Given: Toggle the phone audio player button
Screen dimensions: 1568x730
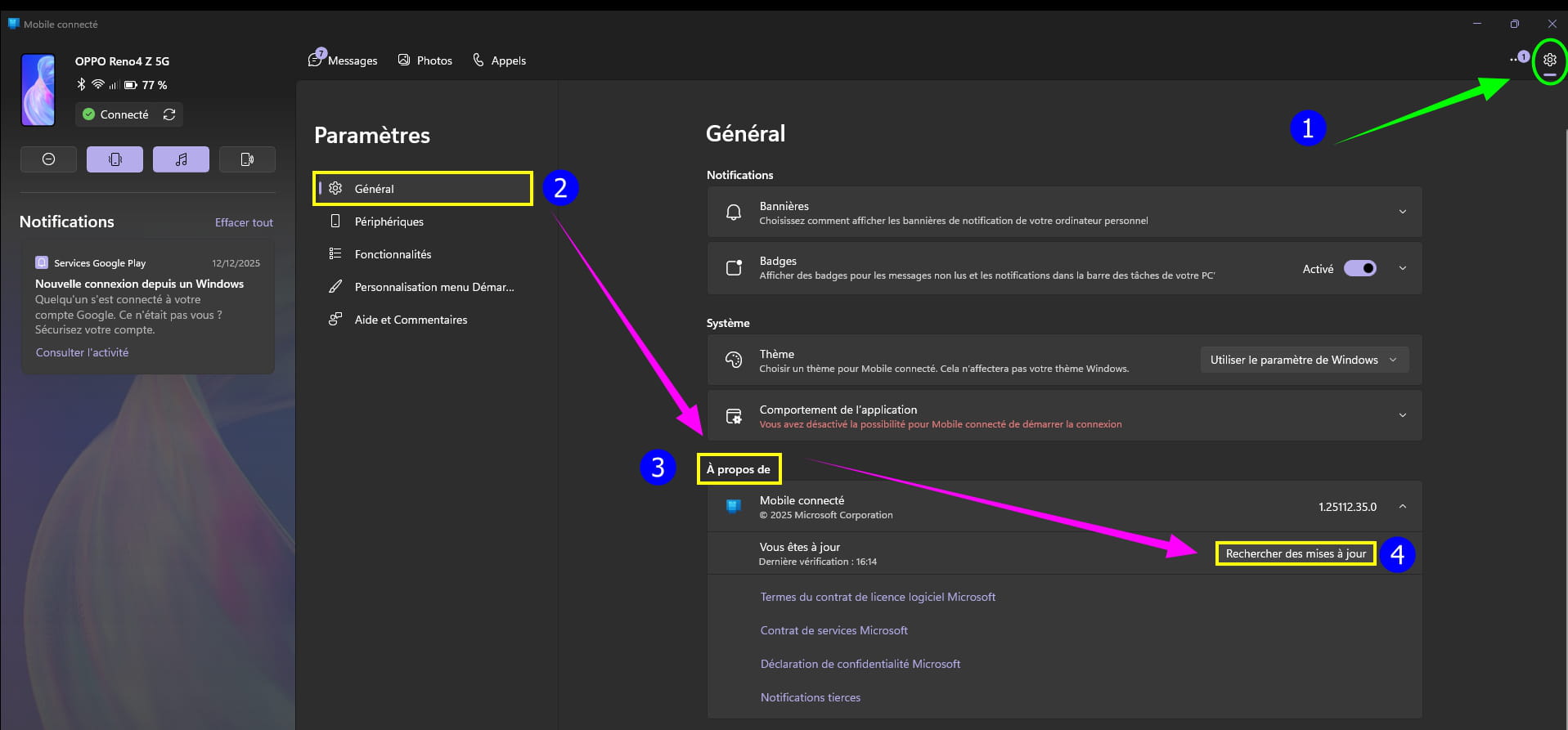Looking at the screenshot, I should click(181, 159).
